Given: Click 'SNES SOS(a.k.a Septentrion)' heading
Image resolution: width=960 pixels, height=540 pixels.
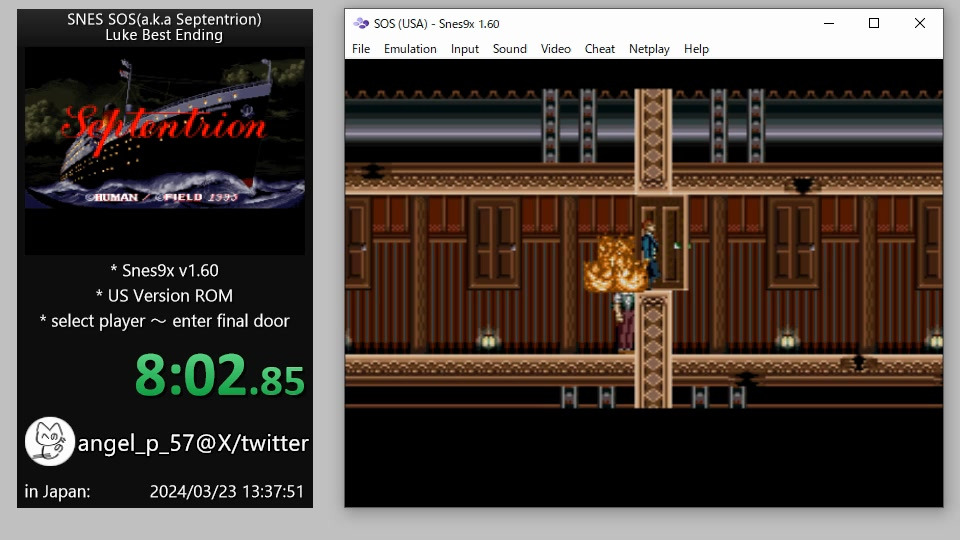Looking at the screenshot, I should coord(164,19).
